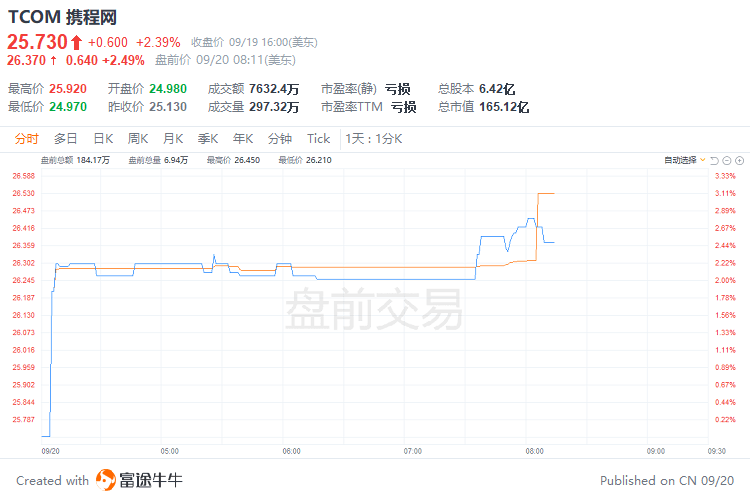Click the 3.33% percentage axis label
Image resolution: width=750 pixels, height=501 pixels.
(x=725, y=176)
